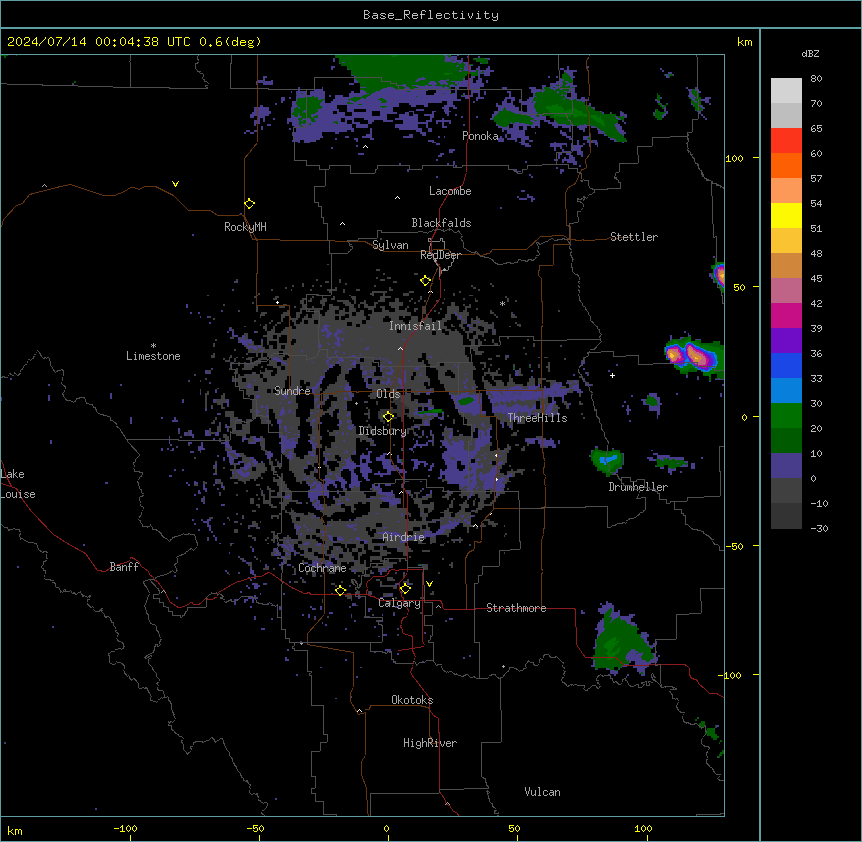
Task: Click the Lake Louise label
Action: pos(18,484)
